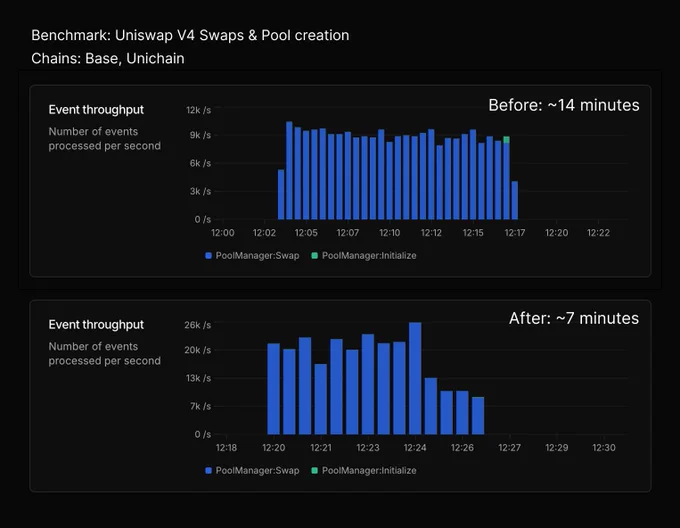Viewport: 680px width, 528px height.
Task: Toggle PoolManager:Initialize series in the After chart legend
Action: 363,470
